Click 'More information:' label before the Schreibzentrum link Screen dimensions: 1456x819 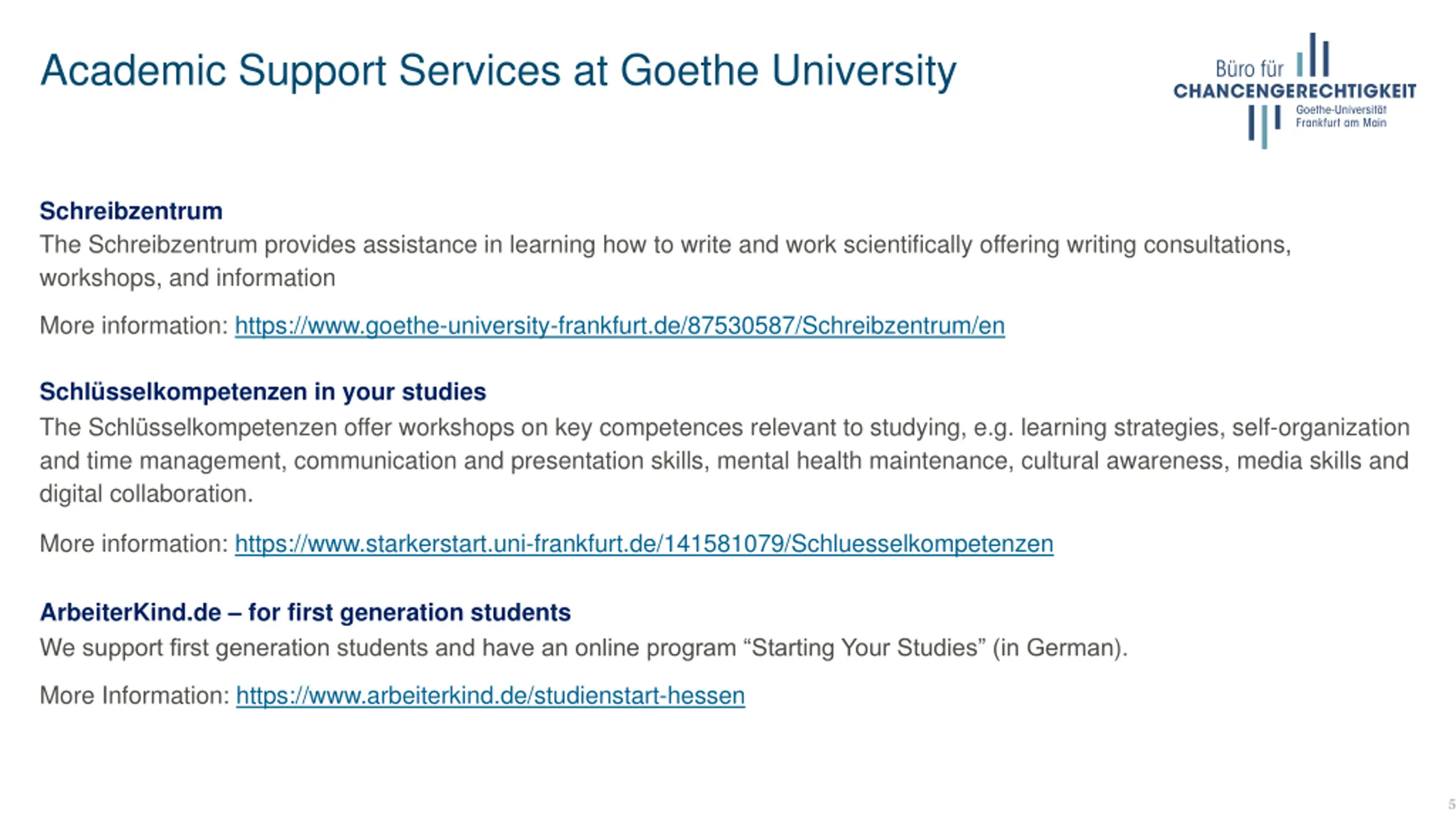tap(134, 326)
